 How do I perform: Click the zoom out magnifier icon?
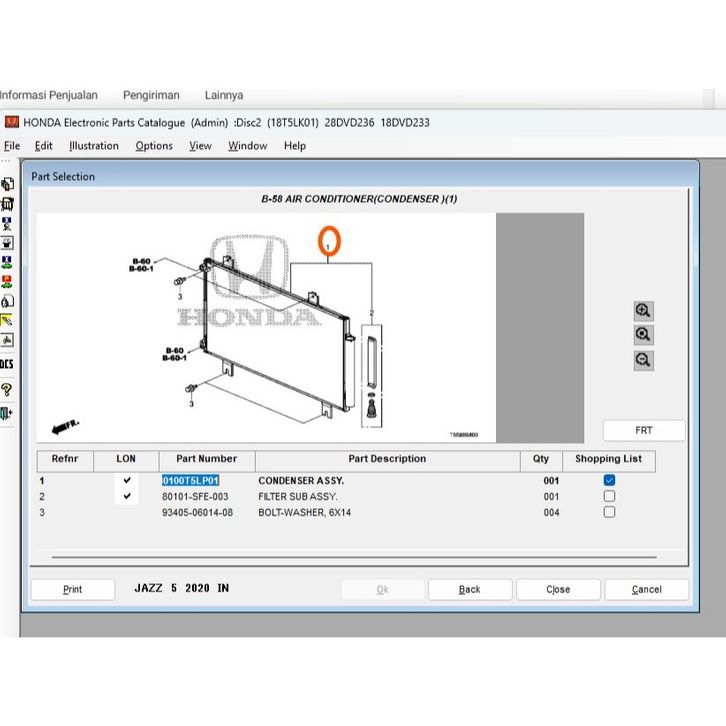click(643, 360)
